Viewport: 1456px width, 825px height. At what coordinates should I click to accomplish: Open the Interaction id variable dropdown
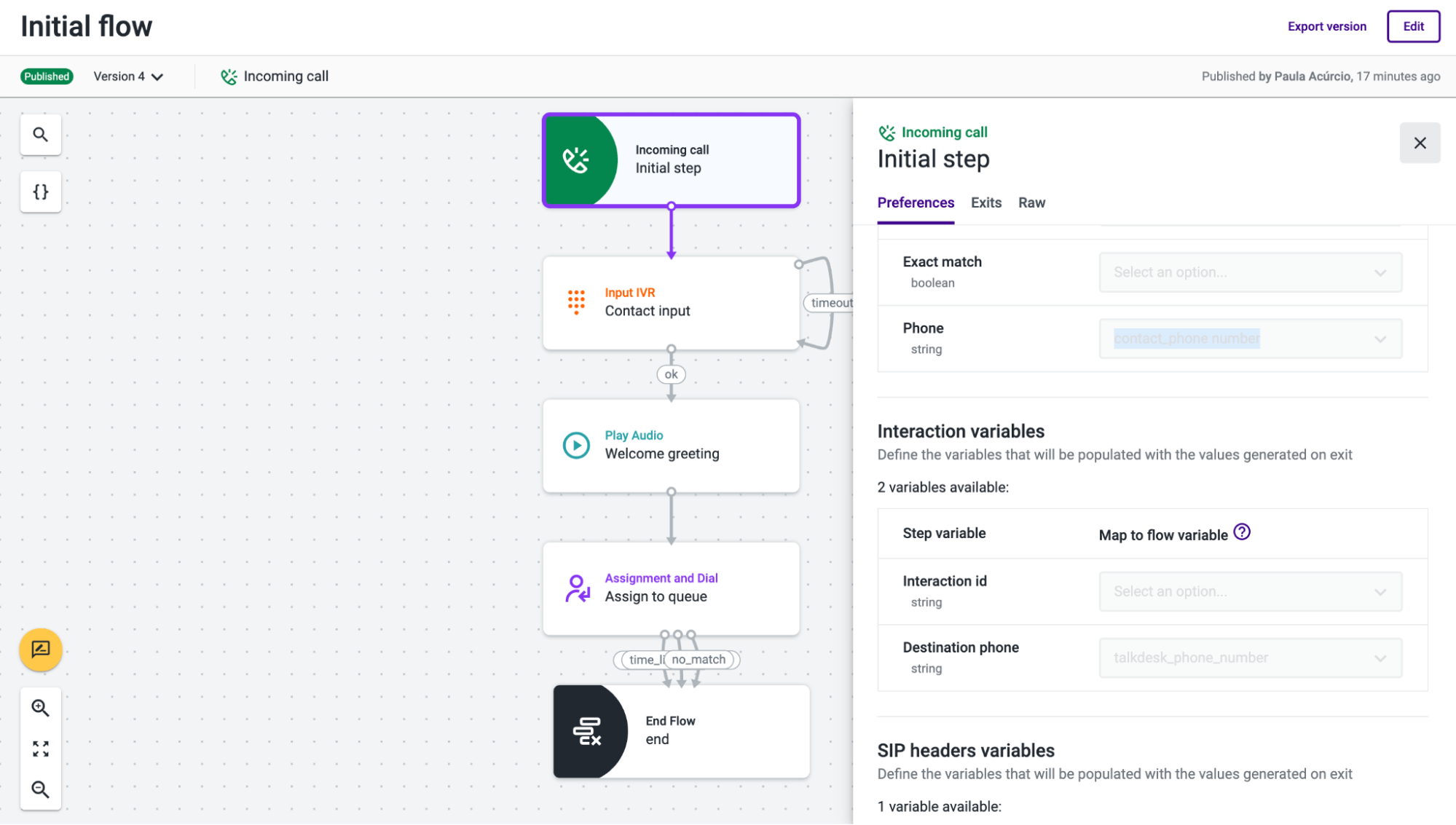[x=1250, y=591]
